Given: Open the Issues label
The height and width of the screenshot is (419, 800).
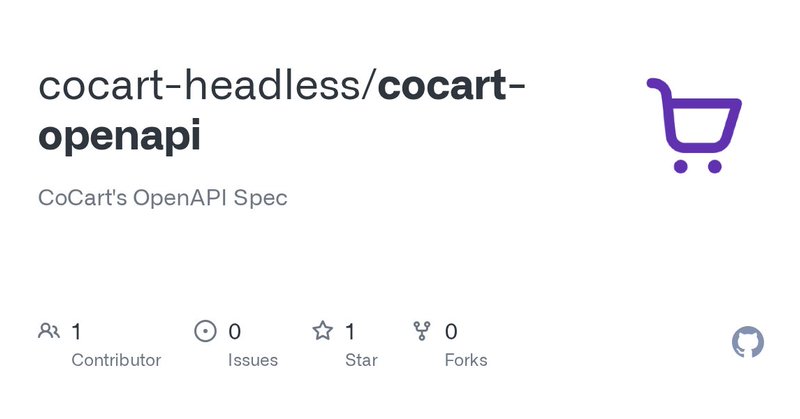Looking at the screenshot, I should [253, 360].
